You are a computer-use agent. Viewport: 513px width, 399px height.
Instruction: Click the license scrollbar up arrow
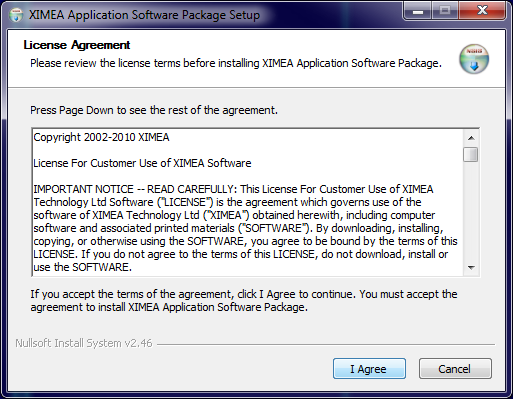point(471,138)
